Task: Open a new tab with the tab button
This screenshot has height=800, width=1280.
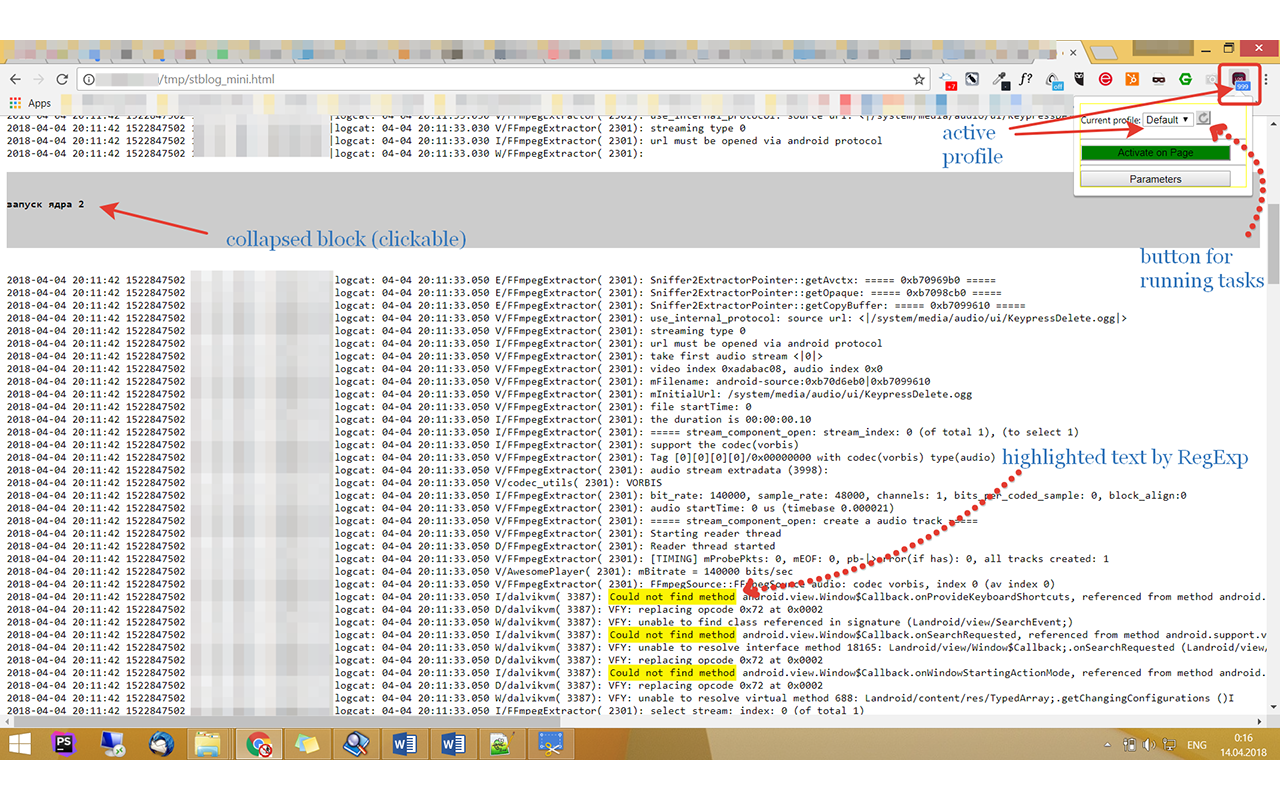Action: [1103, 52]
